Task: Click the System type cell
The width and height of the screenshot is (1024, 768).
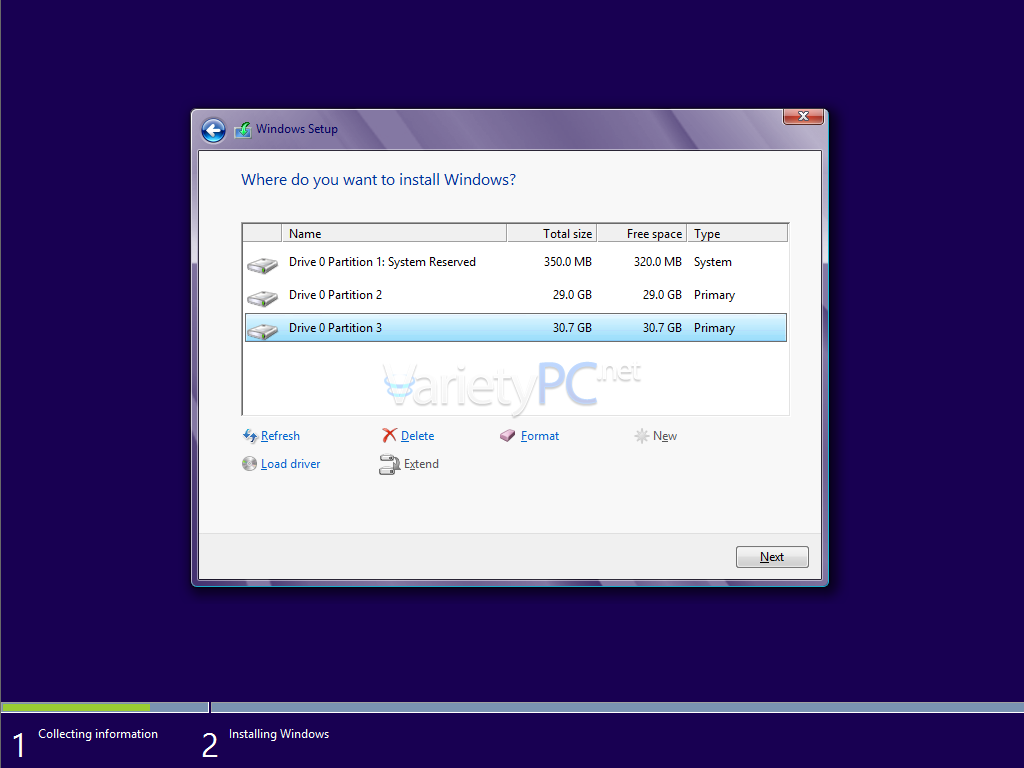Action: coord(712,262)
